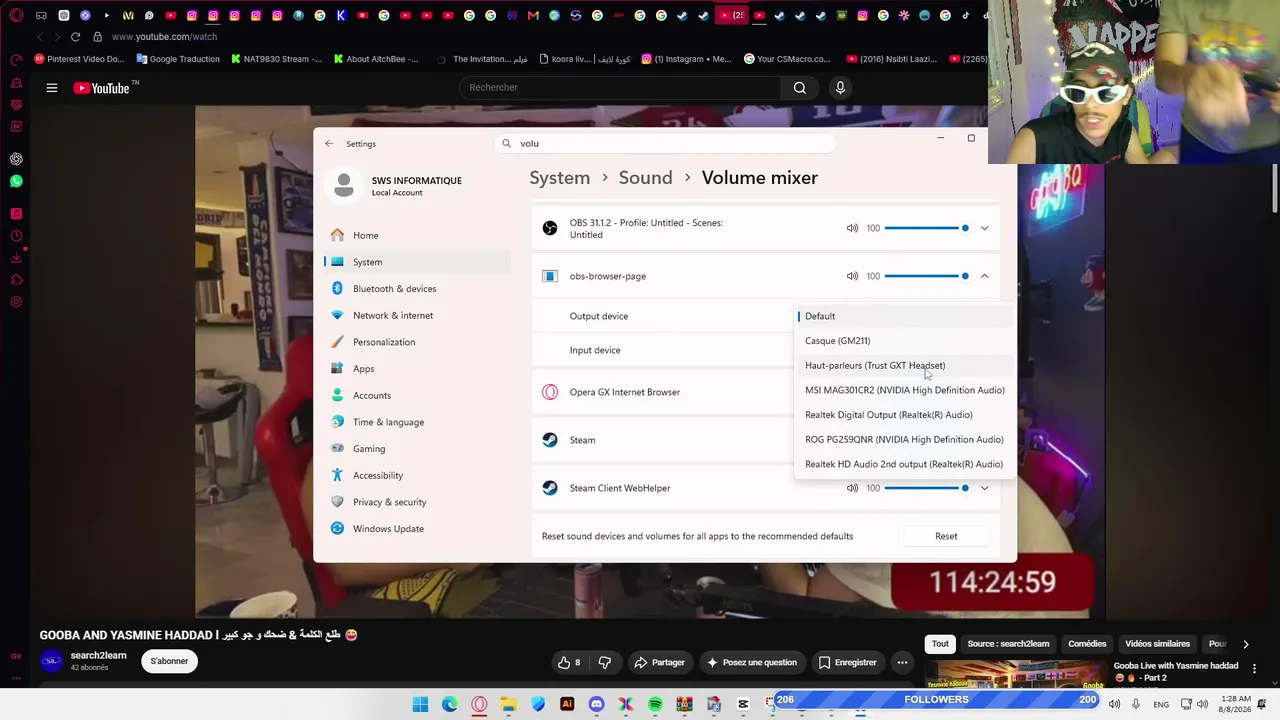Screen dimensions: 1280x720
Task: Start YouTube voice search microphone
Action: pyautogui.click(x=840, y=88)
